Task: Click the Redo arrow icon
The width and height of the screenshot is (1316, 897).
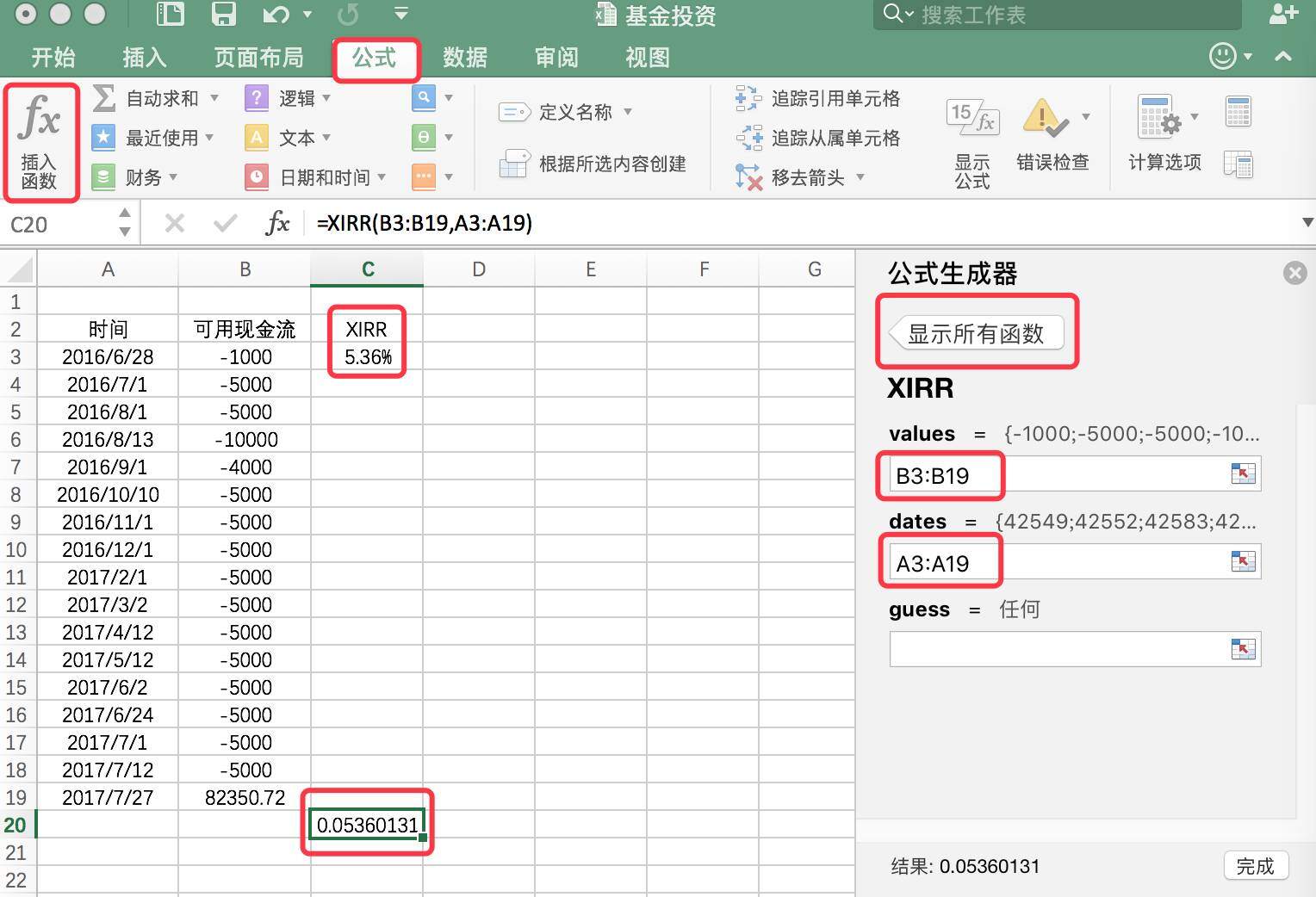Action: pyautogui.click(x=349, y=15)
